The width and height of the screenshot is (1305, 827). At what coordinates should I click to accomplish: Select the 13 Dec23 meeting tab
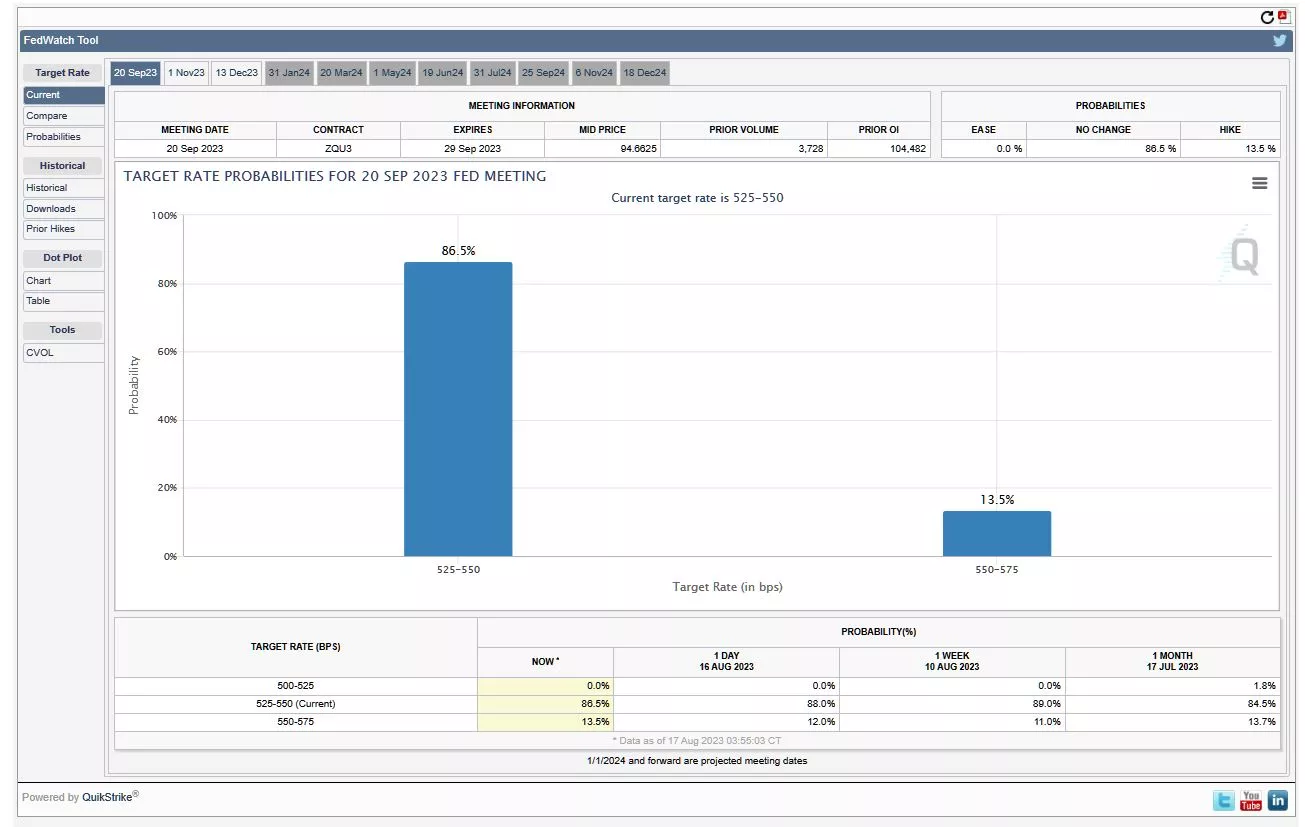[x=237, y=73]
